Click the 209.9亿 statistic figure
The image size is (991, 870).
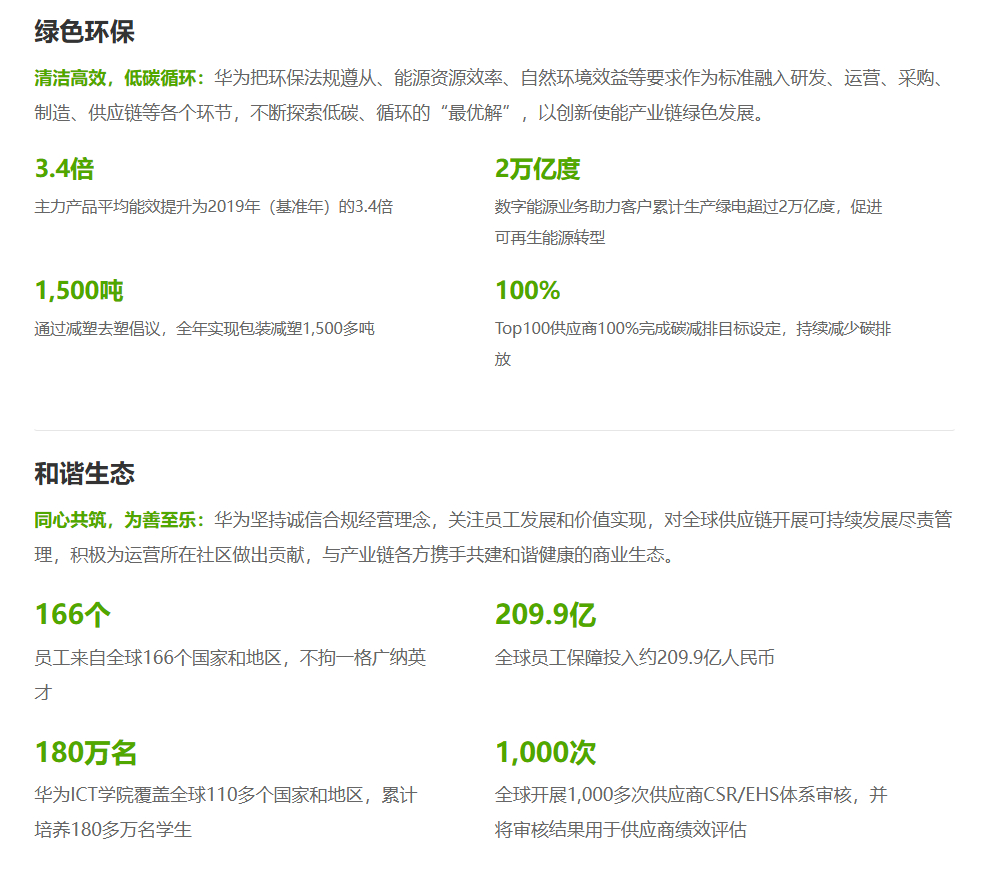(x=545, y=614)
